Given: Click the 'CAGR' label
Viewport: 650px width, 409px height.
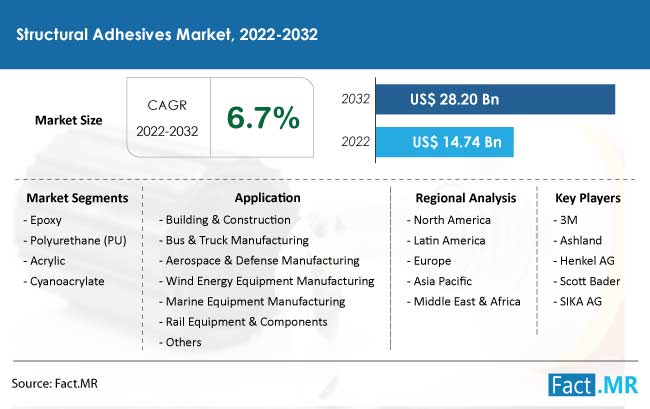Looking at the screenshot, I should 167,105.
